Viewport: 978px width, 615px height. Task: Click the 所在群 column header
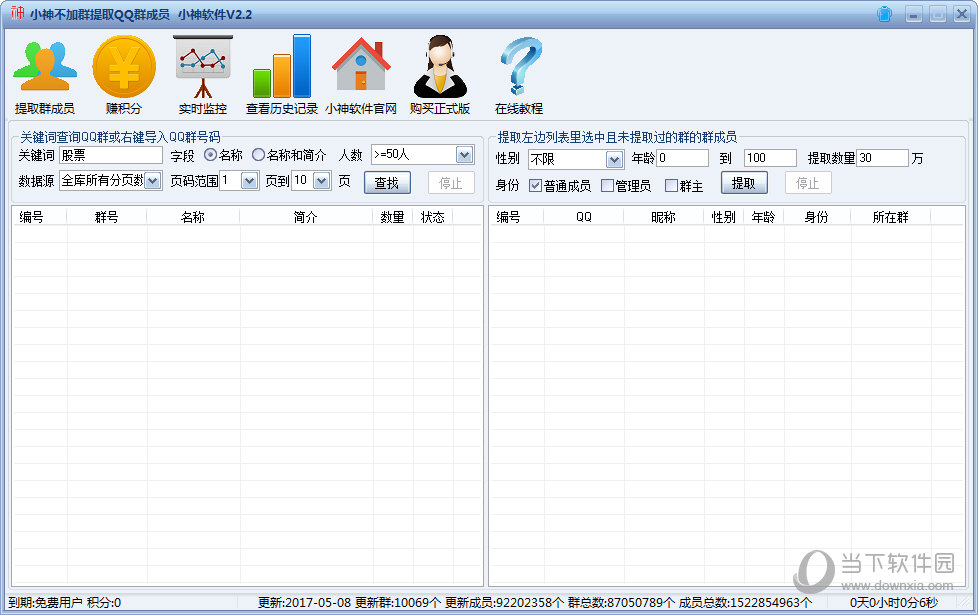coord(891,216)
